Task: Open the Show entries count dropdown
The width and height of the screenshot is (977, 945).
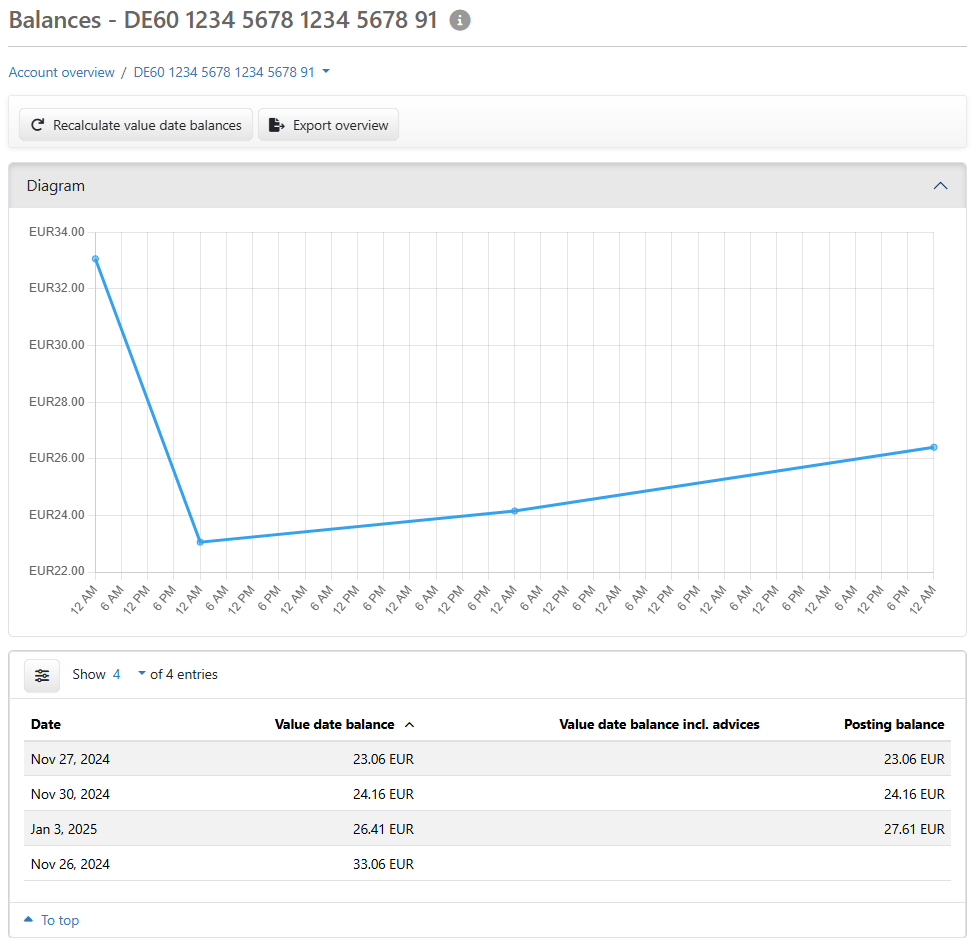Action: pos(130,674)
